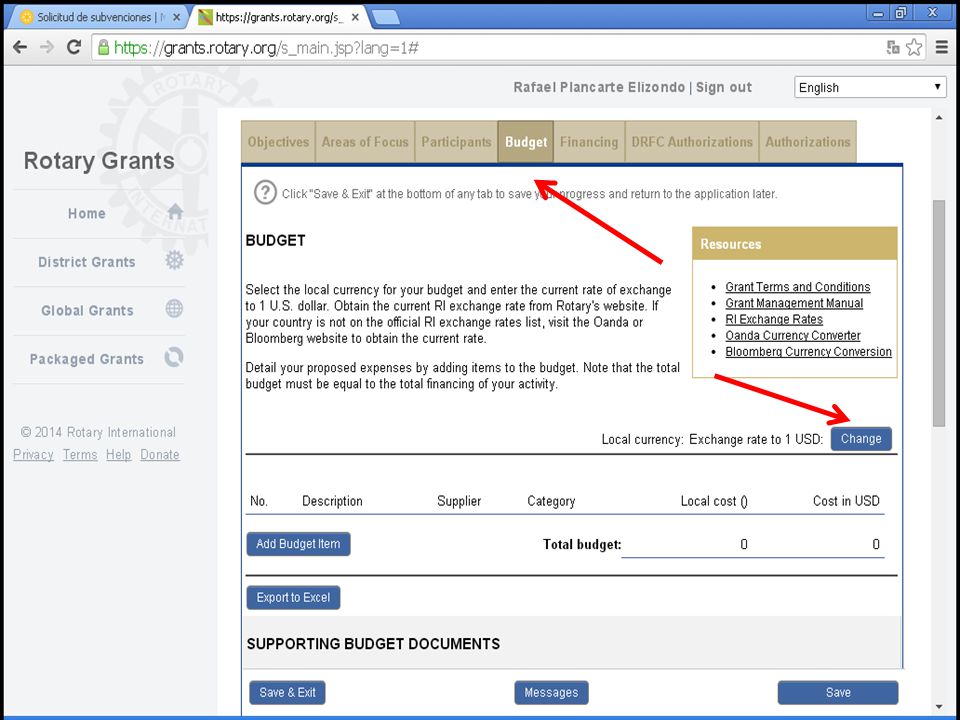The image size is (960, 720).
Task: Close the Solicitud de subvenciones tab
Action: click(x=176, y=17)
